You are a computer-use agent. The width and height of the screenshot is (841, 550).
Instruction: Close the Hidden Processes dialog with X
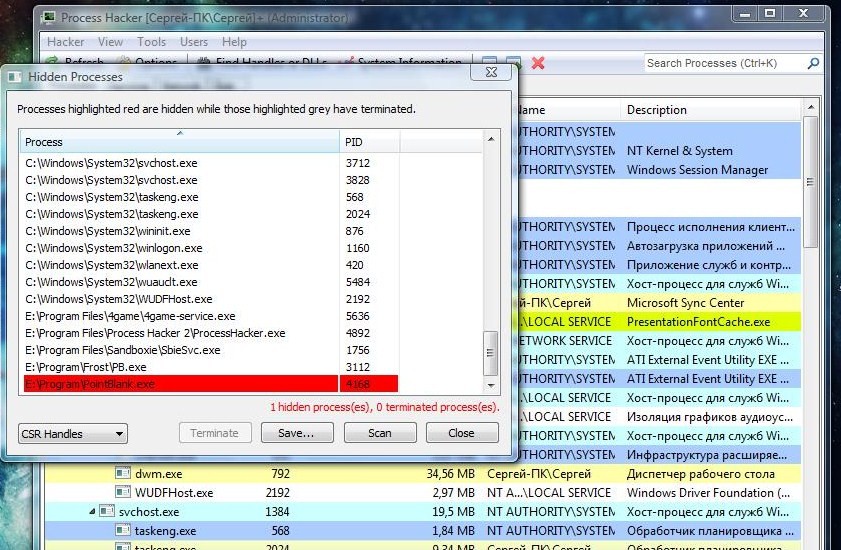click(491, 72)
